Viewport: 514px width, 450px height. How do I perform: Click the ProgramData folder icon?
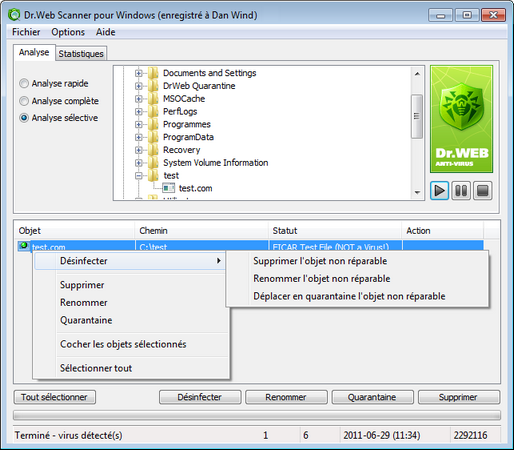[x=153, y=137]
